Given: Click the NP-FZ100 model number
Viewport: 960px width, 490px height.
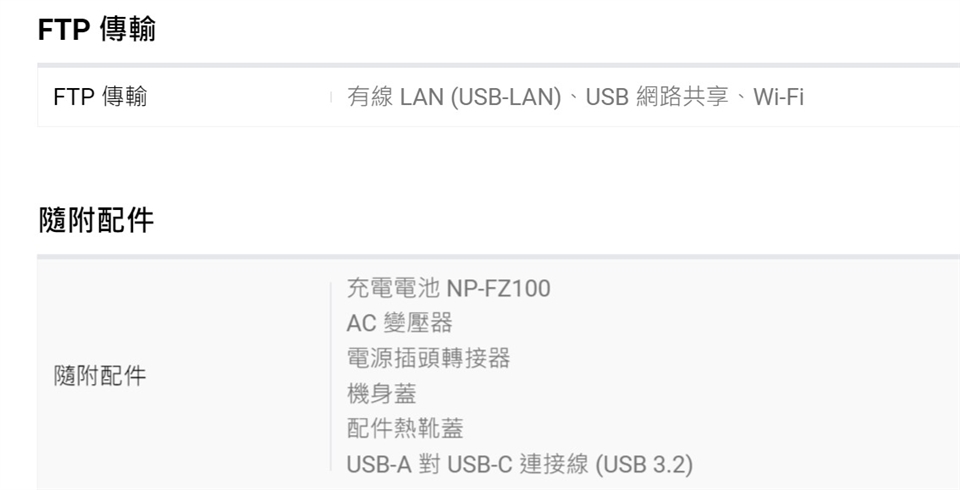Looking at the screenshot, I should pyautogui.click(x=498, y=289).
